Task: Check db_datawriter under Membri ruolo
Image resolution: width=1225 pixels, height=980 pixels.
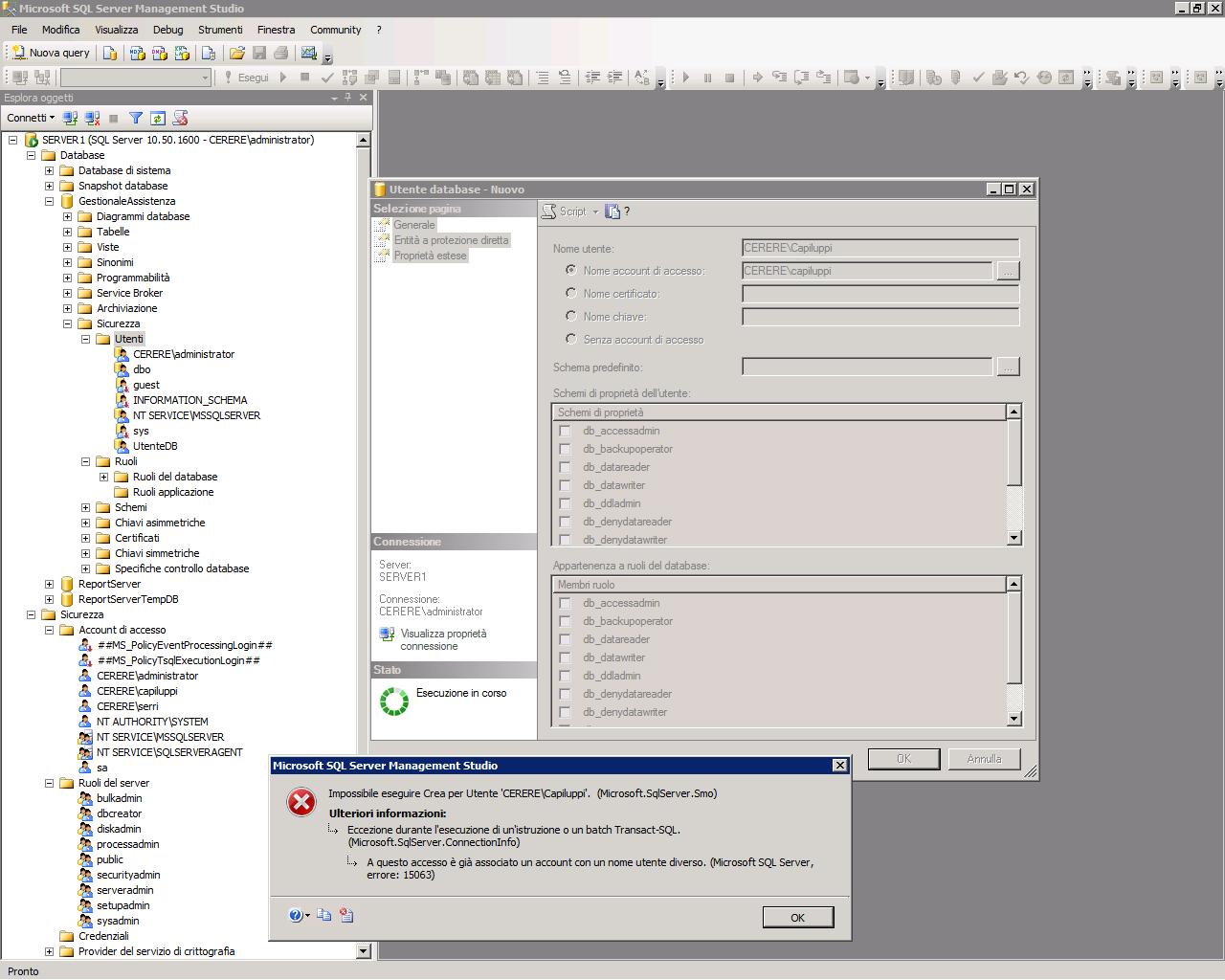Action: pyautogui.click(x=565, y=657)
